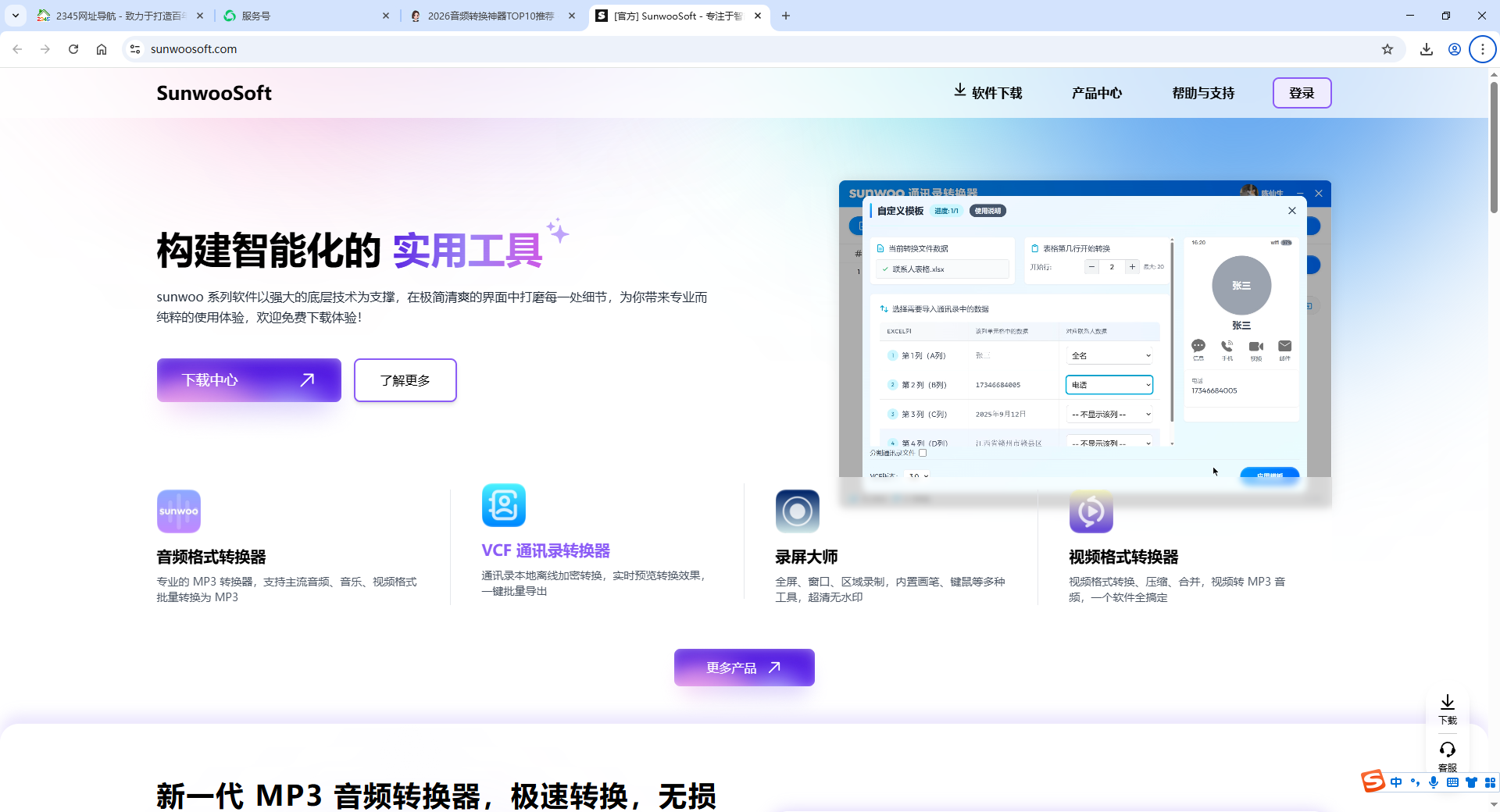
Task: Click the text 视频格式转换、压缩、合并 description
Action: pyautogui.click(x=1177, y=589)
